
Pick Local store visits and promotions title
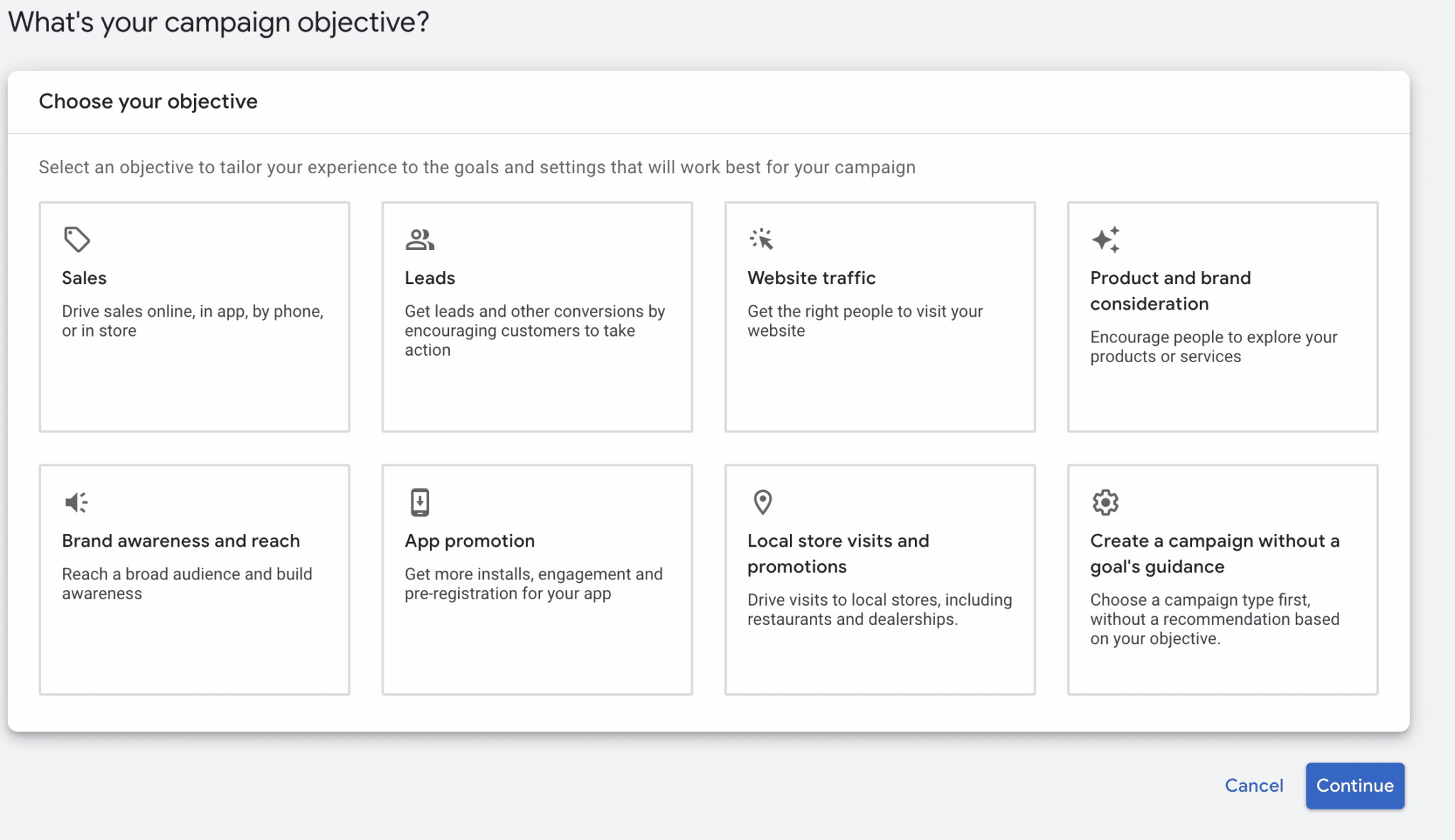click(838, 553)
